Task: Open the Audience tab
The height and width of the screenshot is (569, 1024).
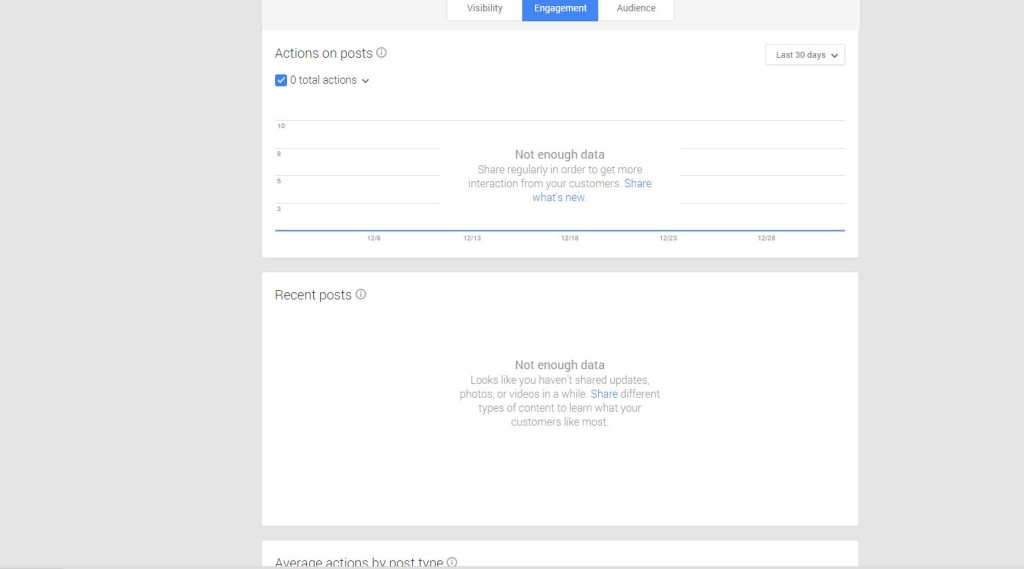Action: pyautogui.click(x=636, y=9)
